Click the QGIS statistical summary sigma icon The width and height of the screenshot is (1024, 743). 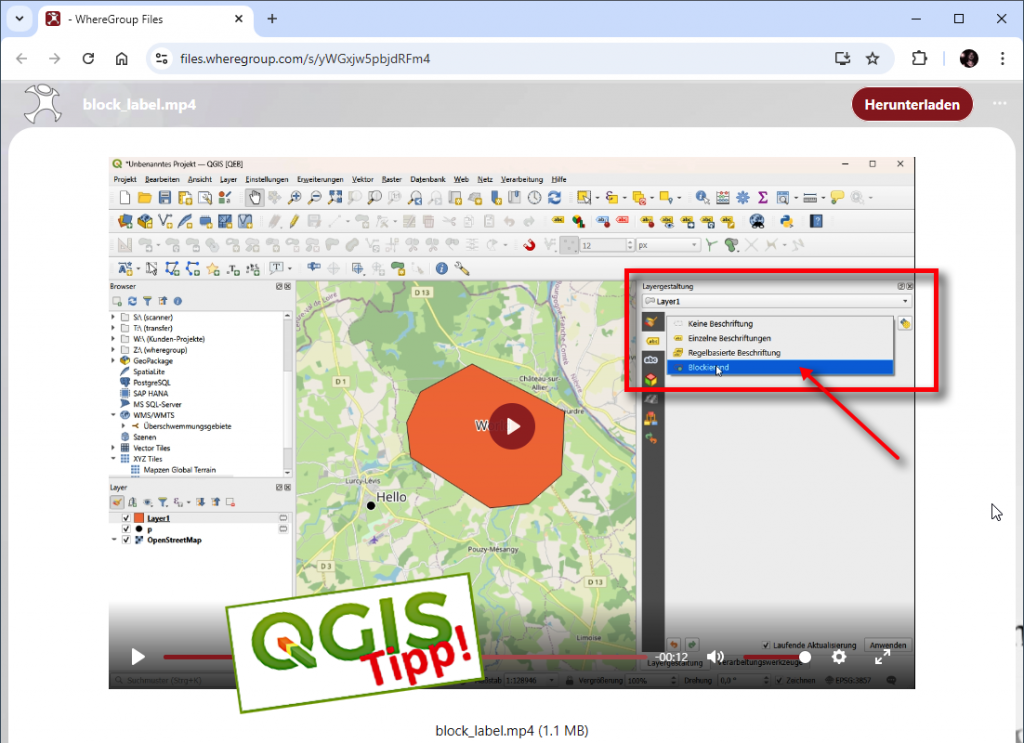click(x=762, y=198)
